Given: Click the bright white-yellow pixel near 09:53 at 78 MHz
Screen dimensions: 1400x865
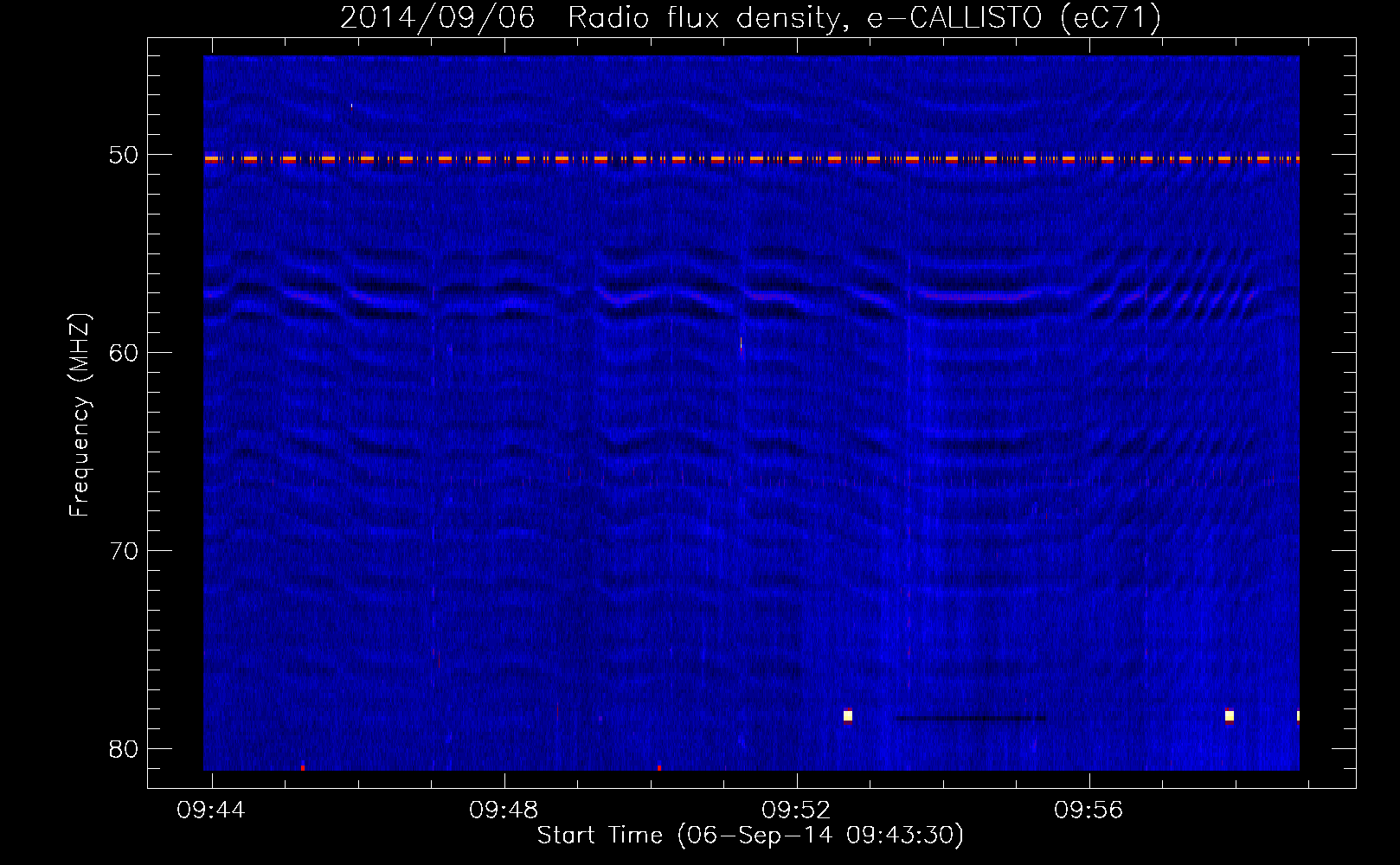Looking at the screenshot, I should point(848,715).
